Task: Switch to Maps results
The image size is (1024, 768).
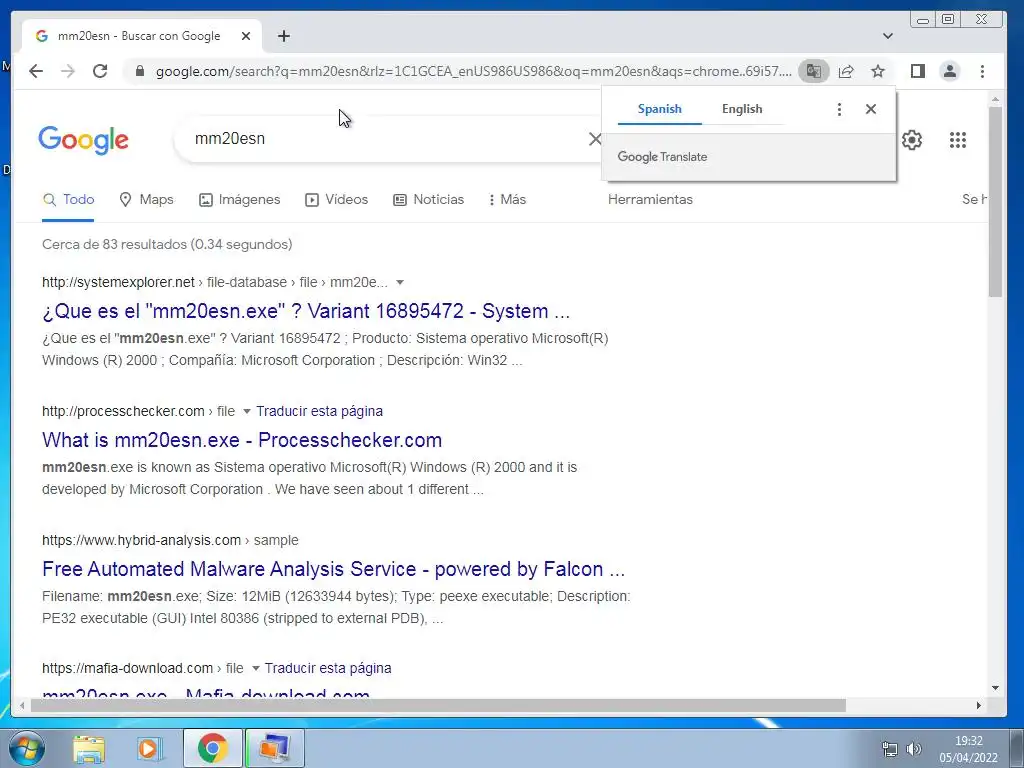Action: coord(147,200)
